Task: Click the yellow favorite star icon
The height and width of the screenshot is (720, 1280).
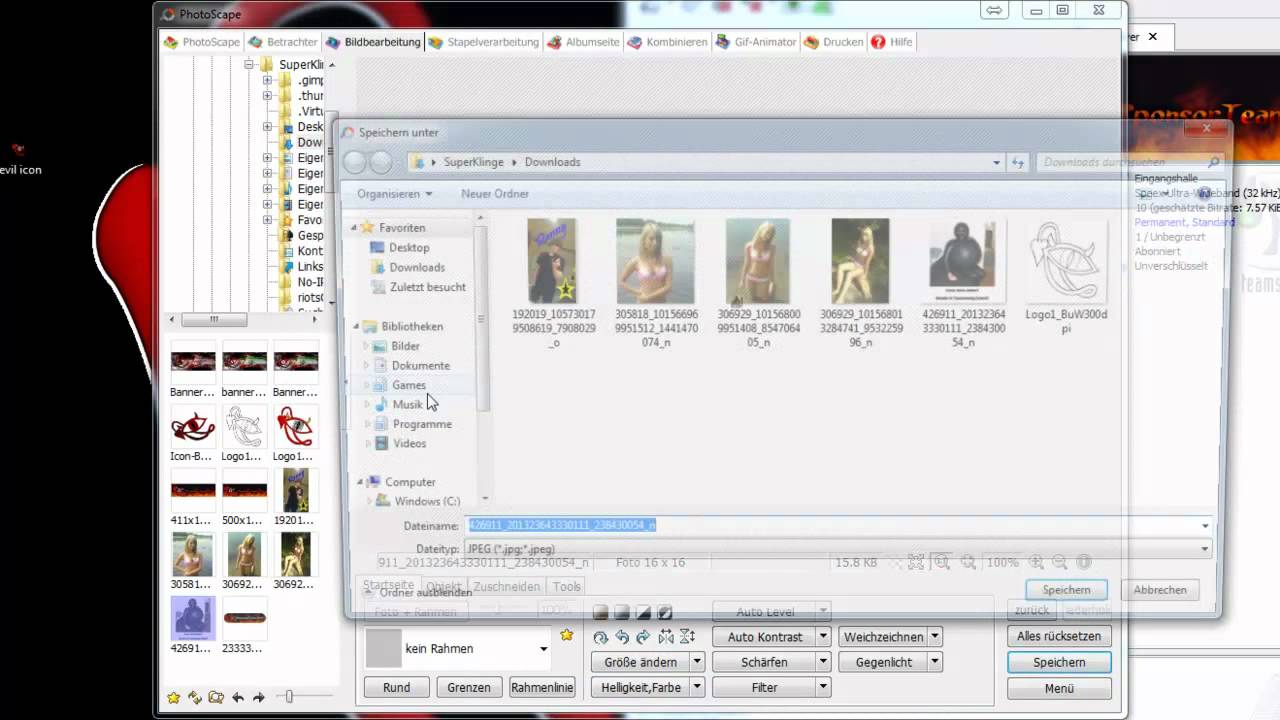Action: 567,633
